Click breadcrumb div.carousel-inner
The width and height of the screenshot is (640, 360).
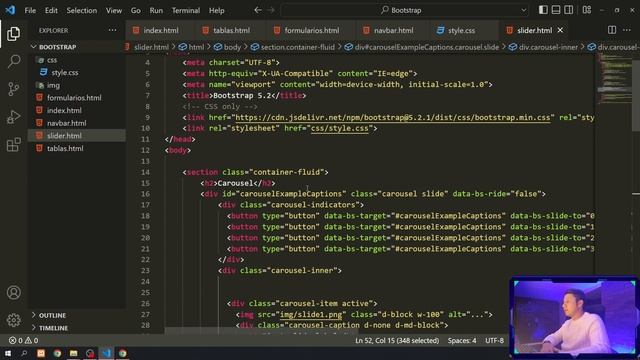548,47
